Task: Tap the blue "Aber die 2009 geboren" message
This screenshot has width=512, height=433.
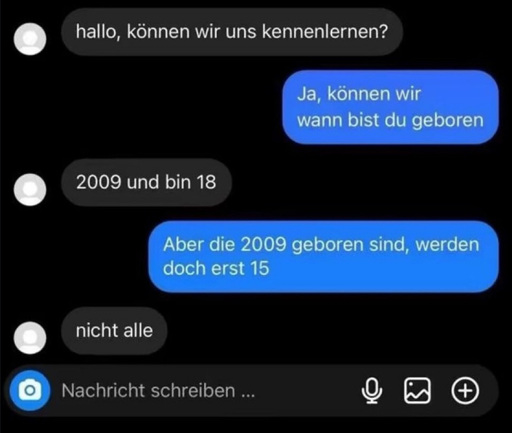Action: [x=323, y=257]
